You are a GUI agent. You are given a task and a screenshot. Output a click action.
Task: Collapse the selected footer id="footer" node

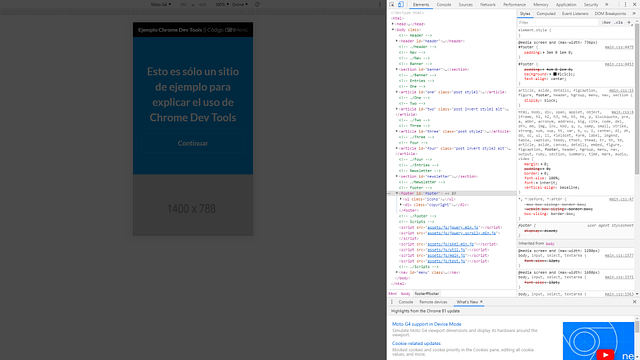397,193
